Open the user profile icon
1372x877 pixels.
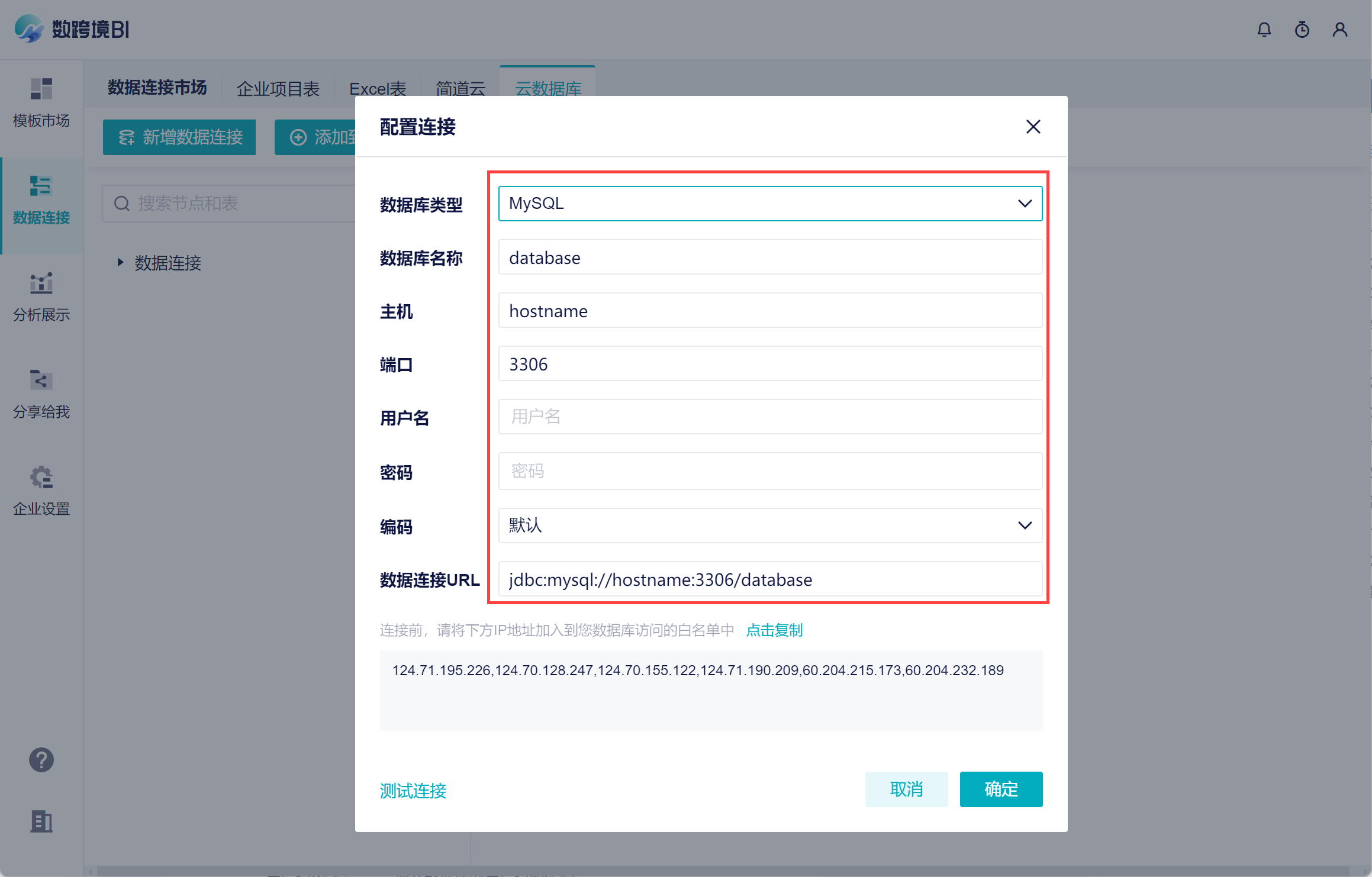click(x=1339, y=30)
